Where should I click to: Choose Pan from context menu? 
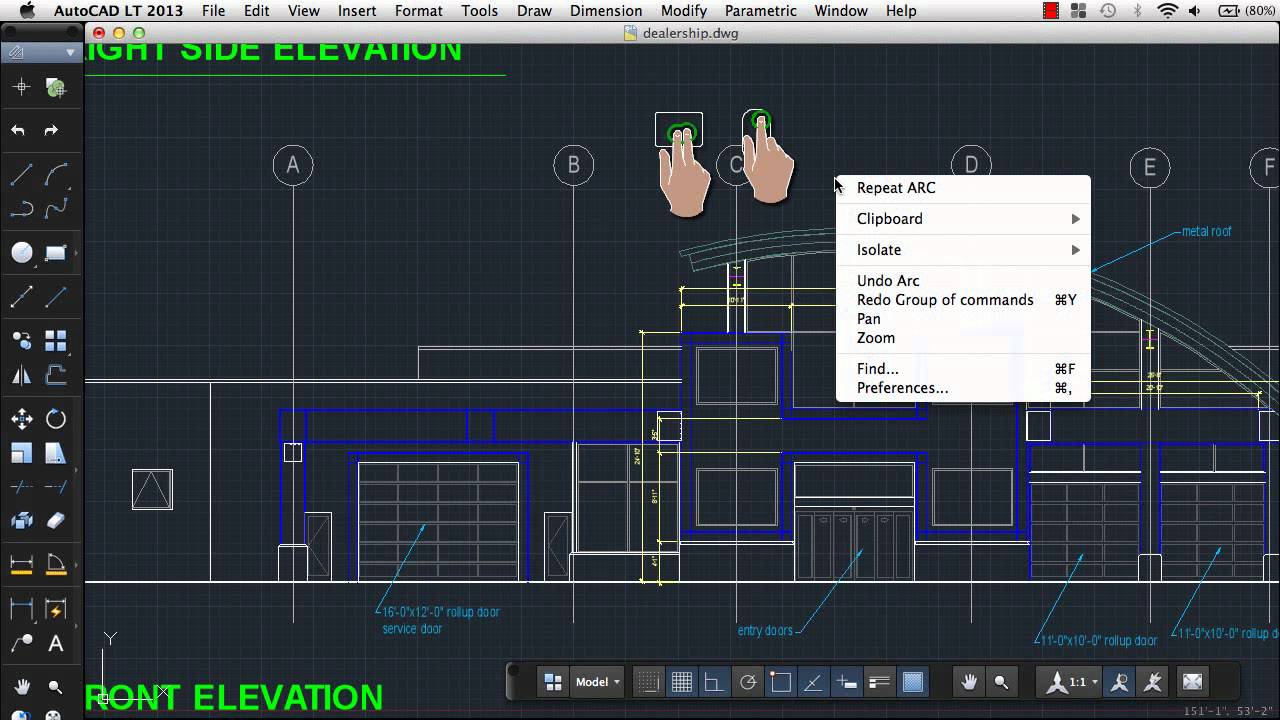963,319
